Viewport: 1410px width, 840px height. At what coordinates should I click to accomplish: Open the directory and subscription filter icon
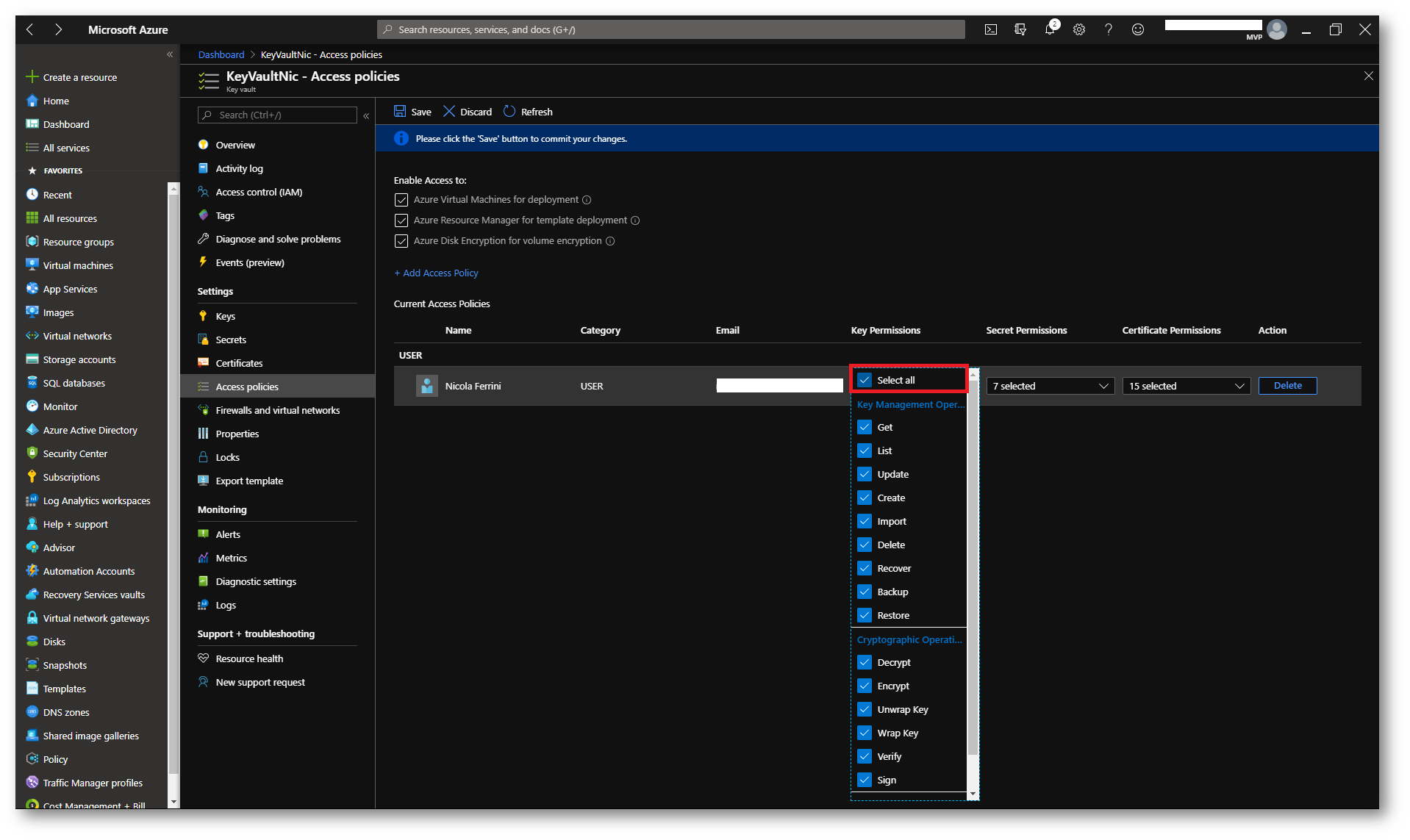coord(1020,29)
